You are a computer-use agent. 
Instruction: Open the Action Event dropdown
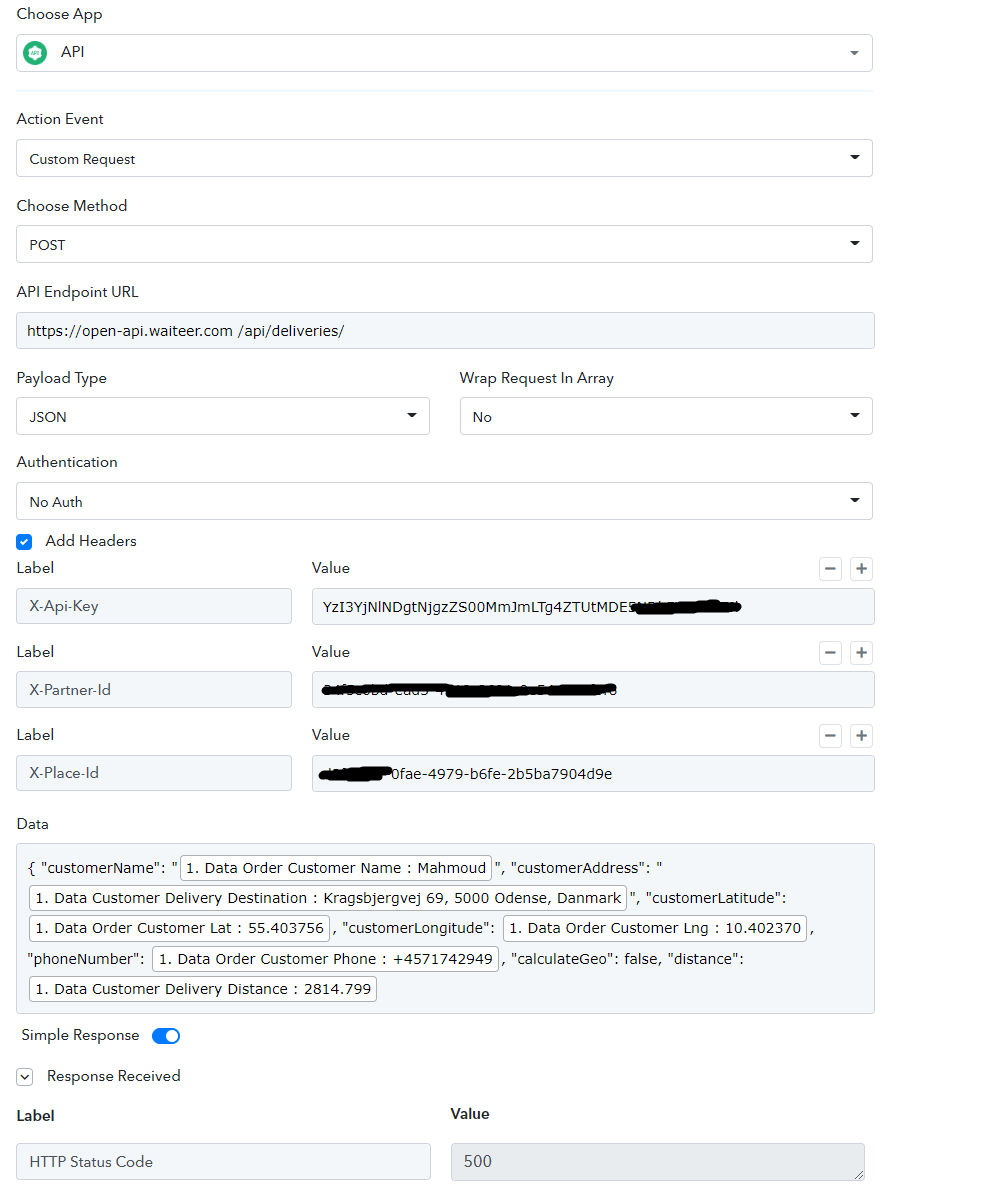click(x=445, y=158)
